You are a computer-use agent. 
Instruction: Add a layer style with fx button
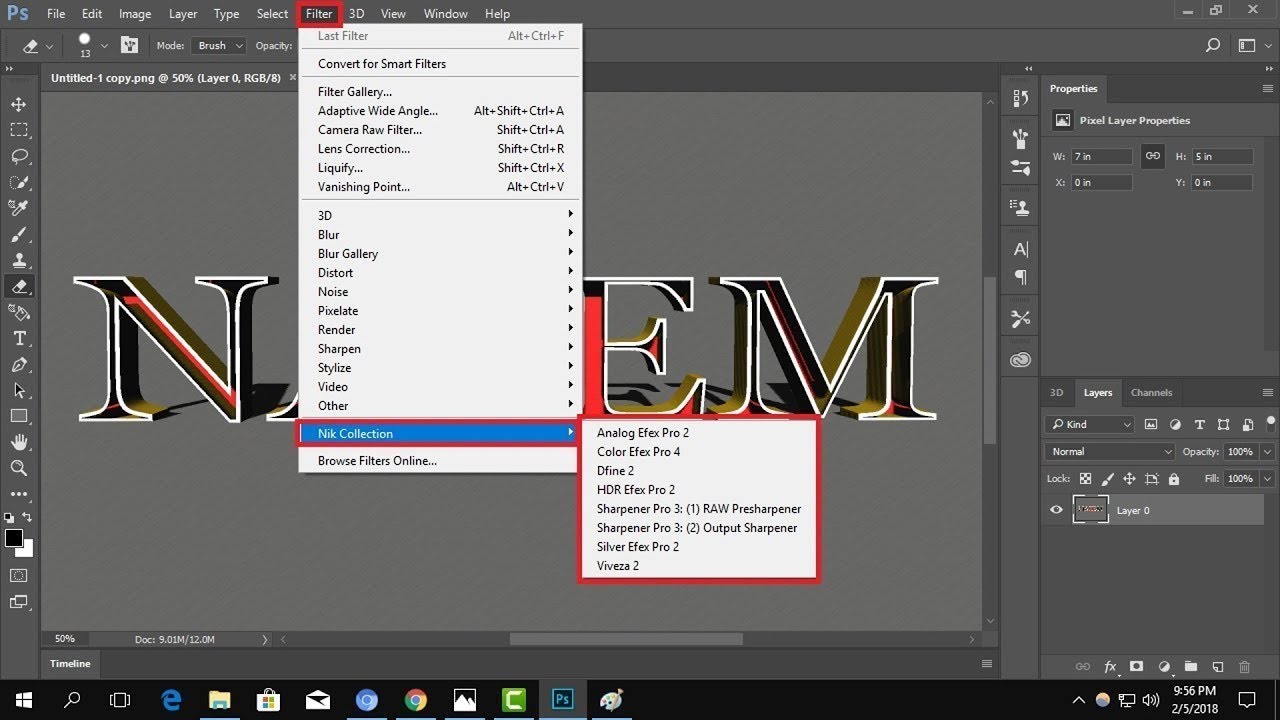[x=1110, y=666]
